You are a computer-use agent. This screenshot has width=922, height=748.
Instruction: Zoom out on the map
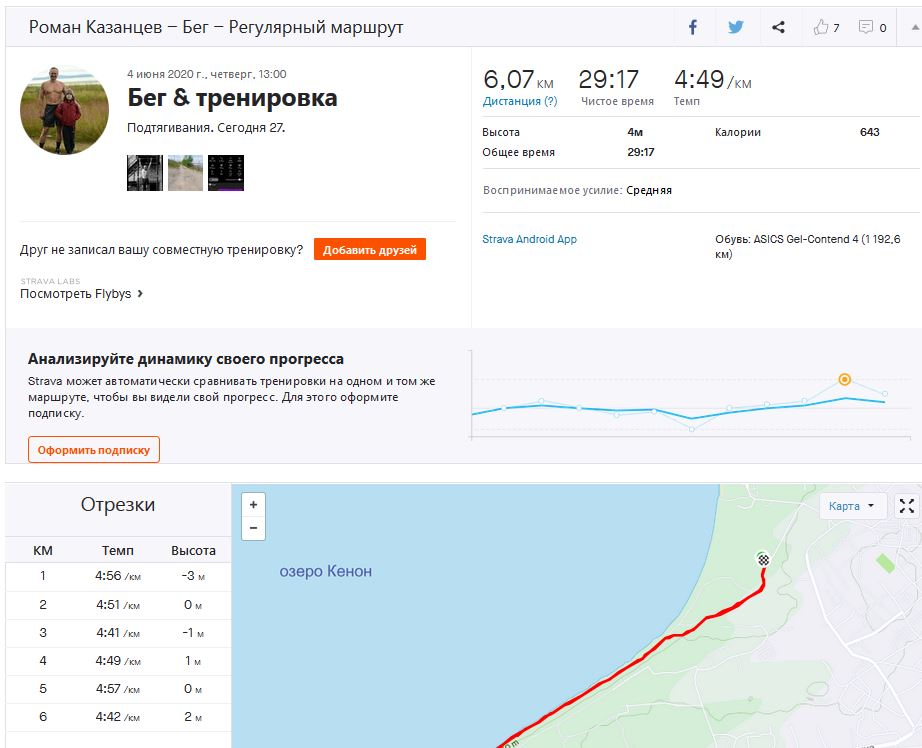click(253, 528)
